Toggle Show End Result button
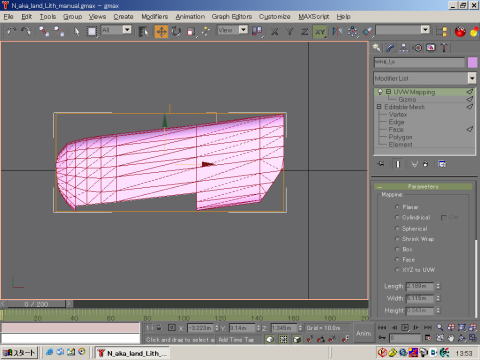 398,164
